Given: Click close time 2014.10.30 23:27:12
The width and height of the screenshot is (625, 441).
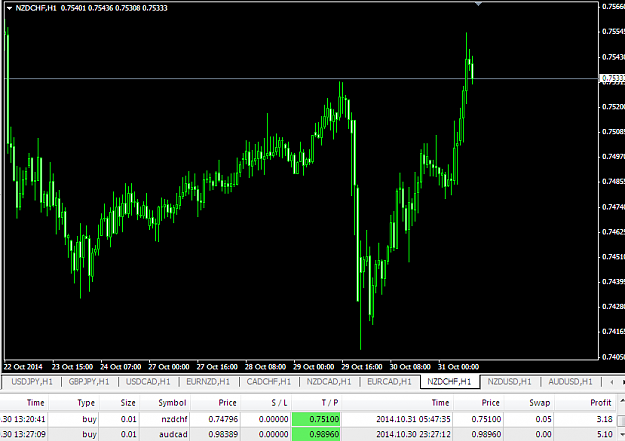Looking at the screenshot, I should 413,434.
